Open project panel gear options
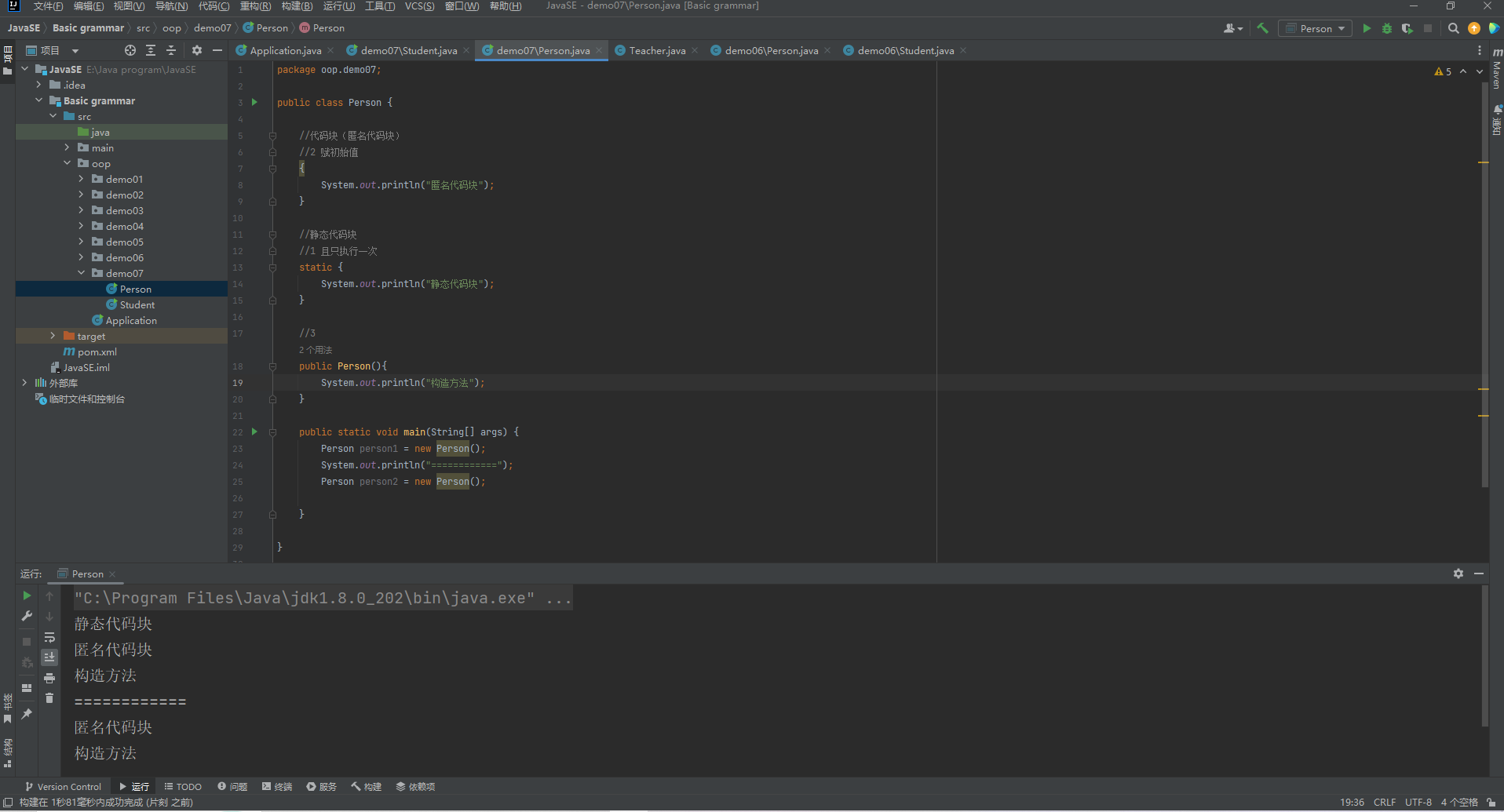The image size is (1504, 812). (x=197, y=50)
